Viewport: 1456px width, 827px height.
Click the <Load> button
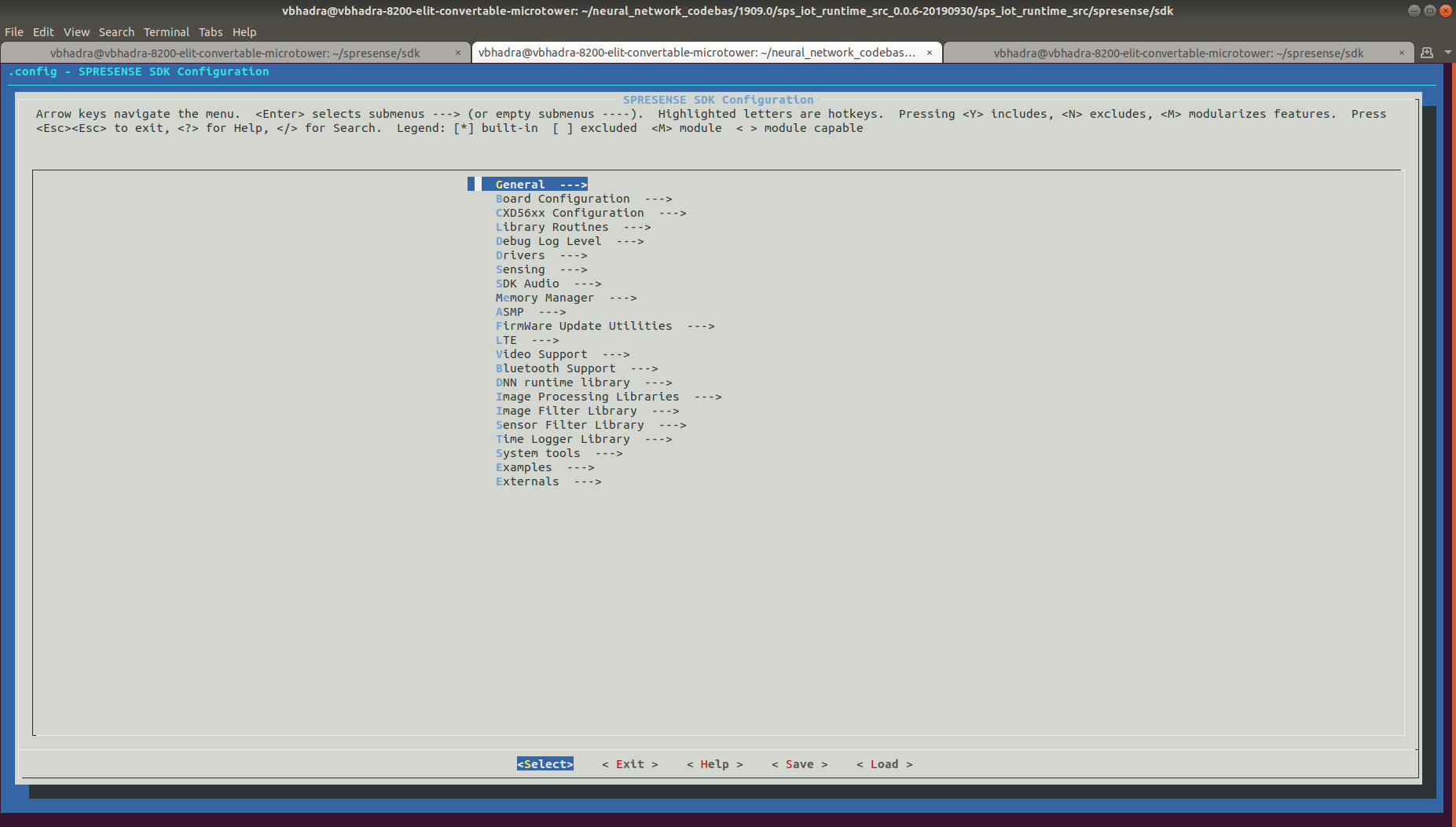884,763
